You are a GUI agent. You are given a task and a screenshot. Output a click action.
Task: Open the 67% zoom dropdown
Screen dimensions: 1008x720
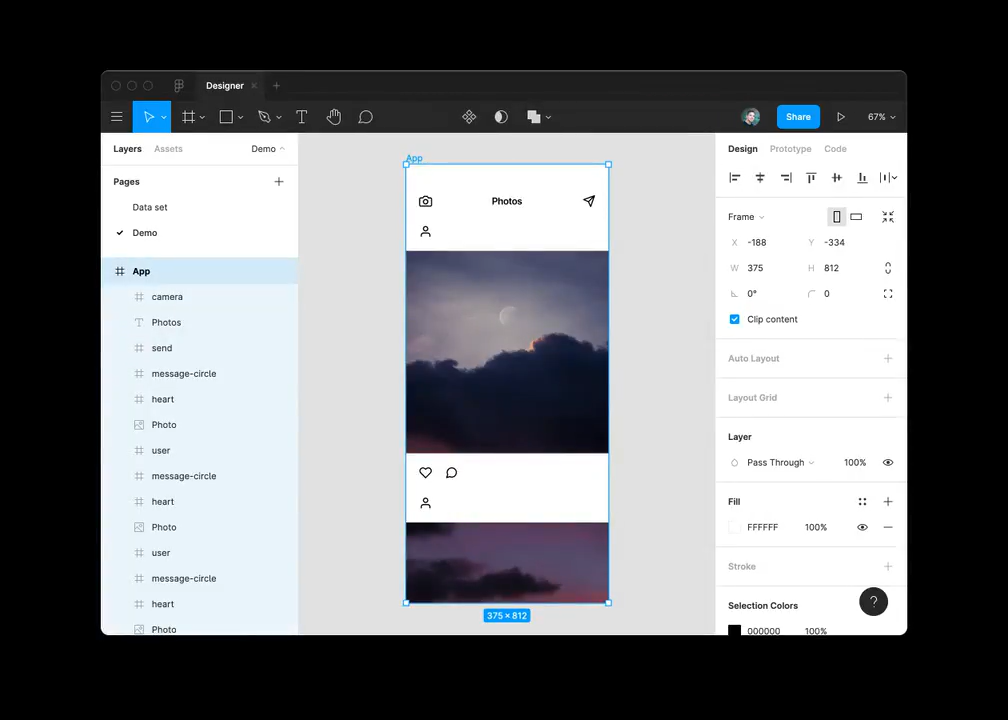click(x=881, y=117)
